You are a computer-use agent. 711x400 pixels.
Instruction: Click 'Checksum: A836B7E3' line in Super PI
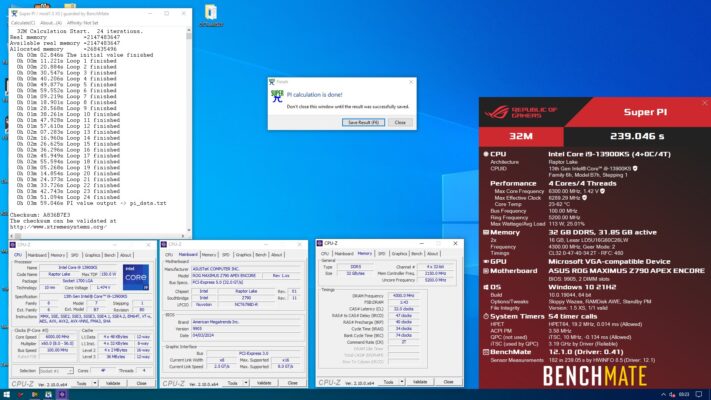coord(40,215)
